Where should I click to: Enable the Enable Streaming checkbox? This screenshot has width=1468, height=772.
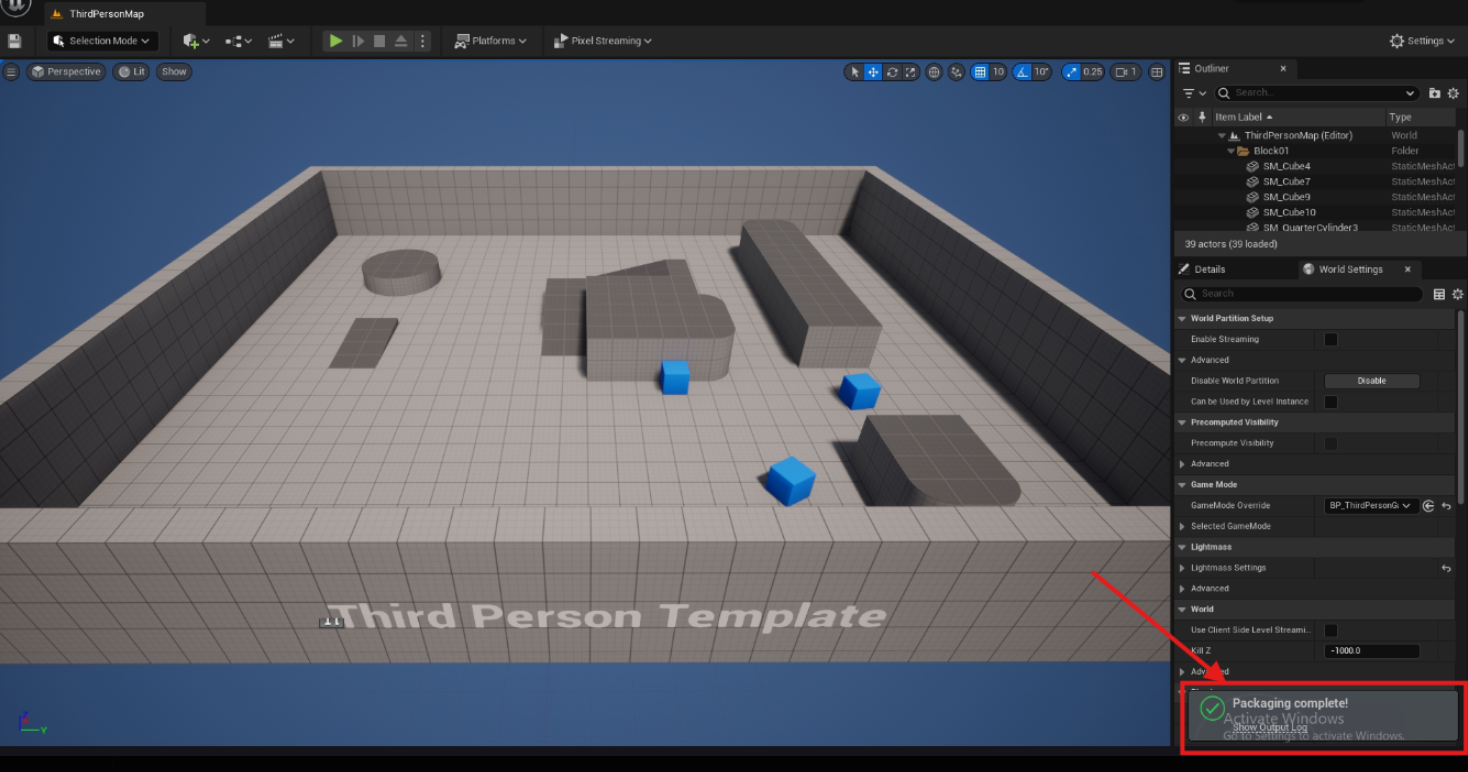pos(1331,339)
